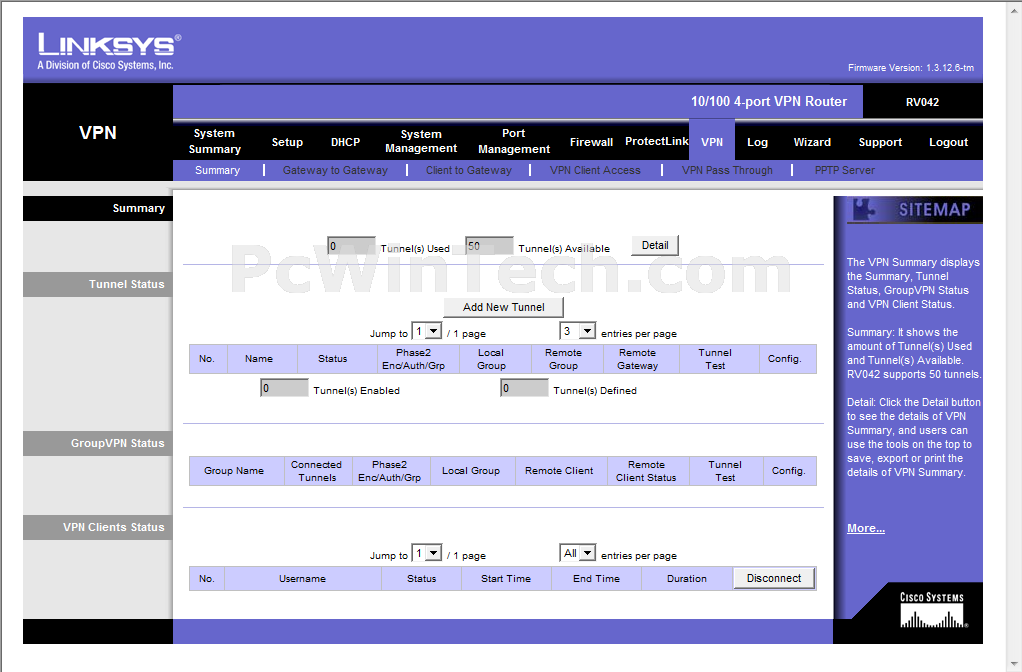Click the 'RV042' model label
Screen dimensions: 1022x672
(922, 102)
